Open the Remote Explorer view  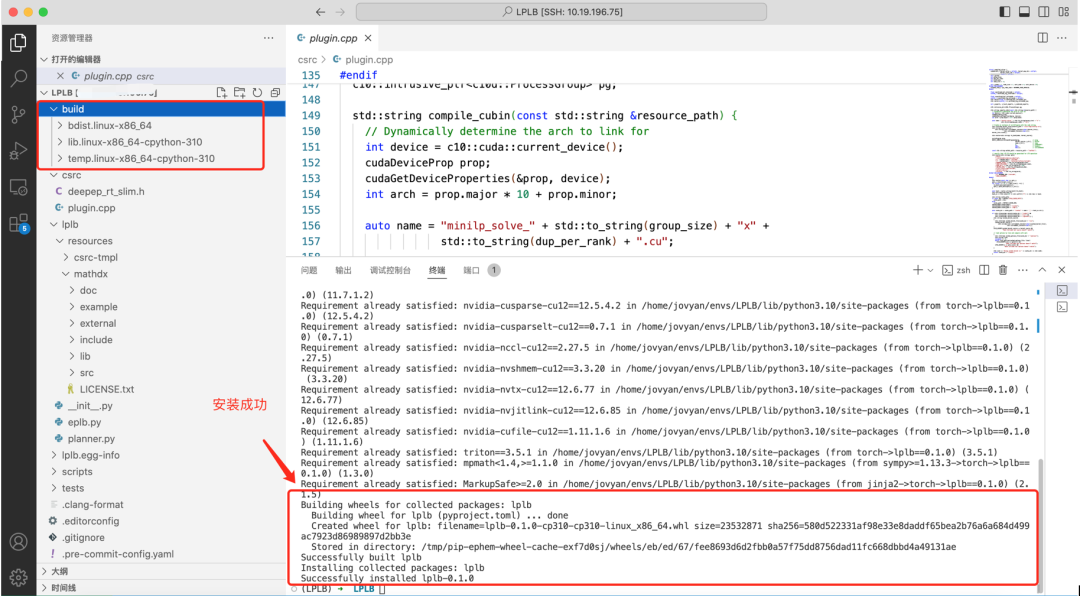click(19, 187)
